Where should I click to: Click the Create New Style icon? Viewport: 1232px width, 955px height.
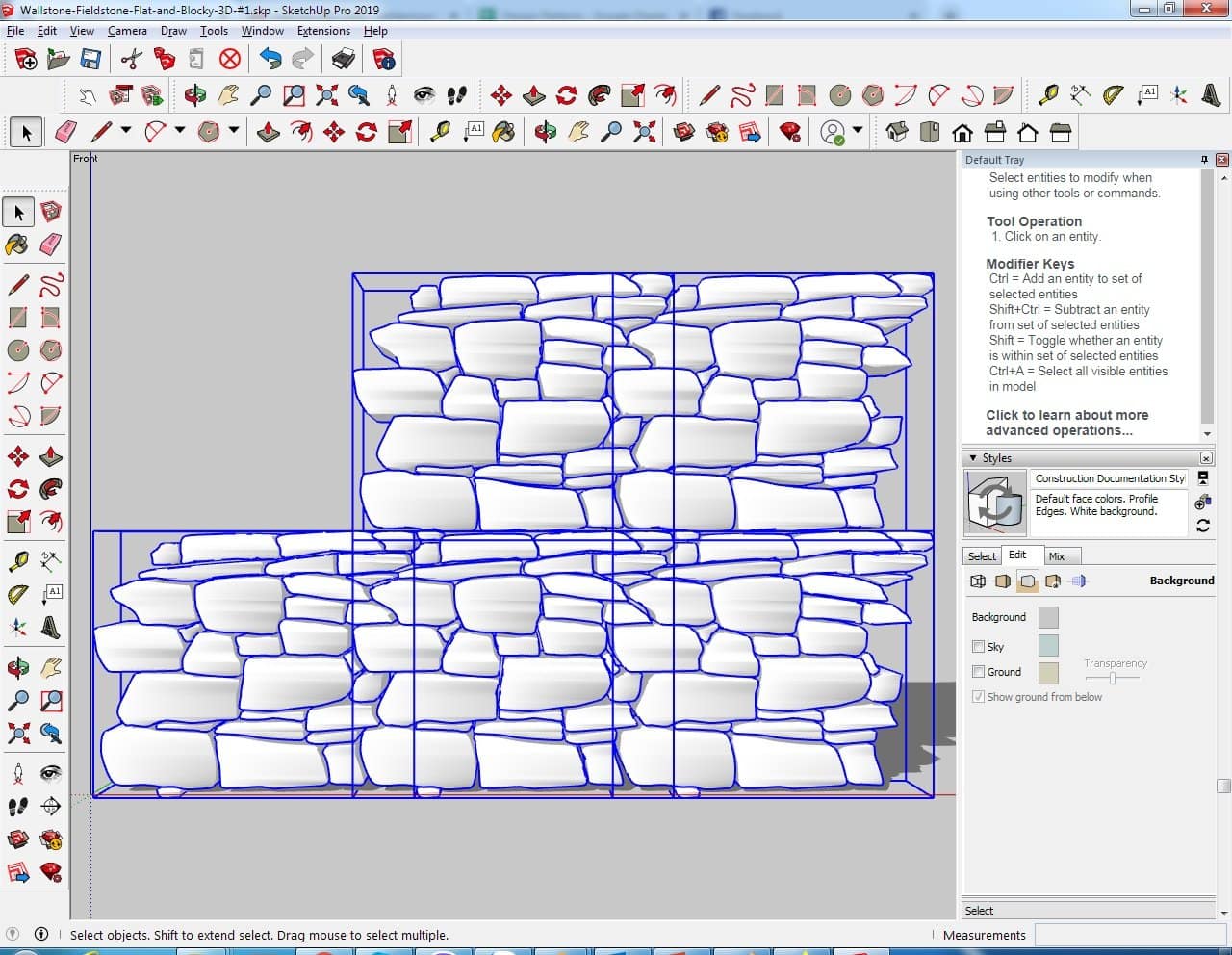(x=1203, y=502)
